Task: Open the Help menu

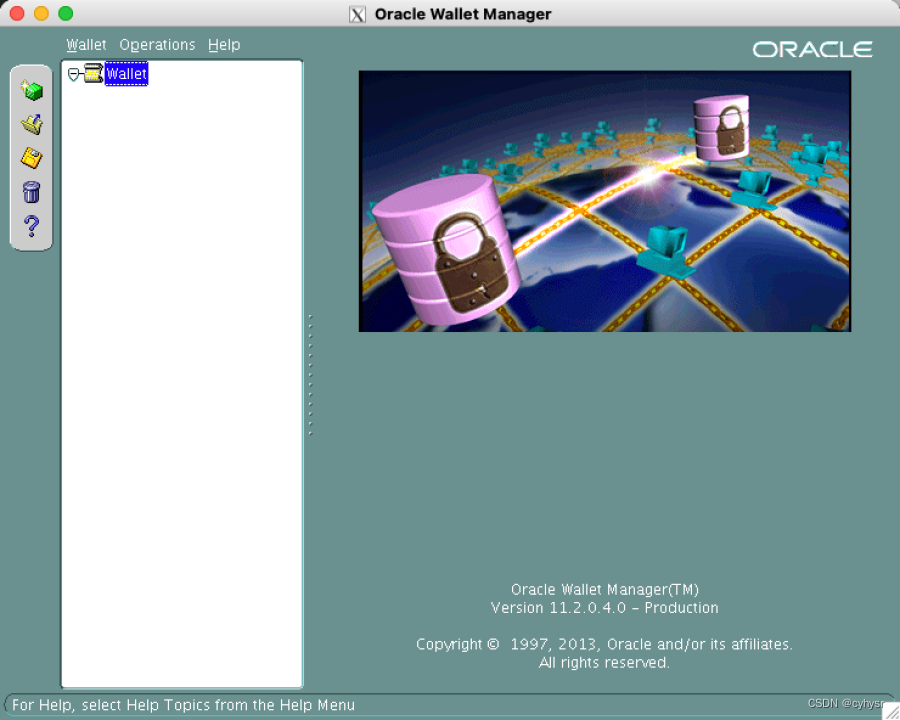Action: pyautogui.click(x=224, y=45)
